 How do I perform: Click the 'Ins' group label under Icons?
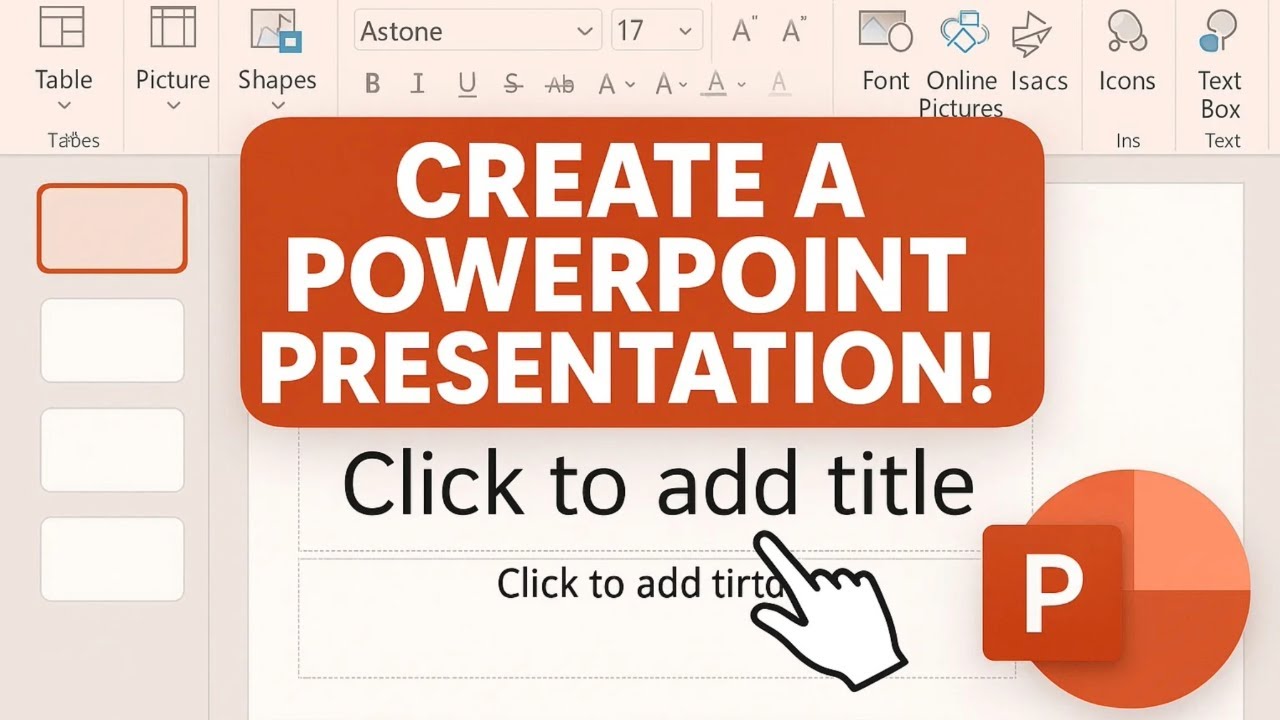(1128, 141)
